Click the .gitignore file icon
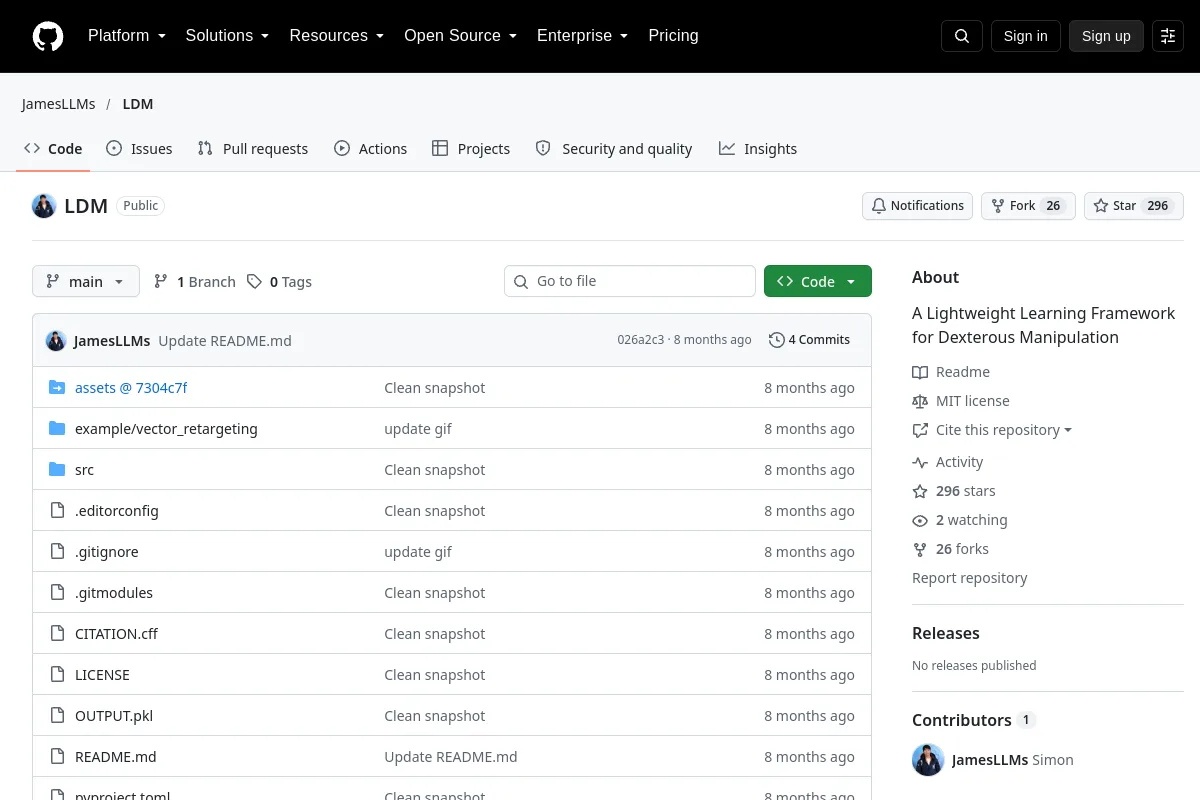The width and height of the screenshot is (1200, 800). (57, 552)
